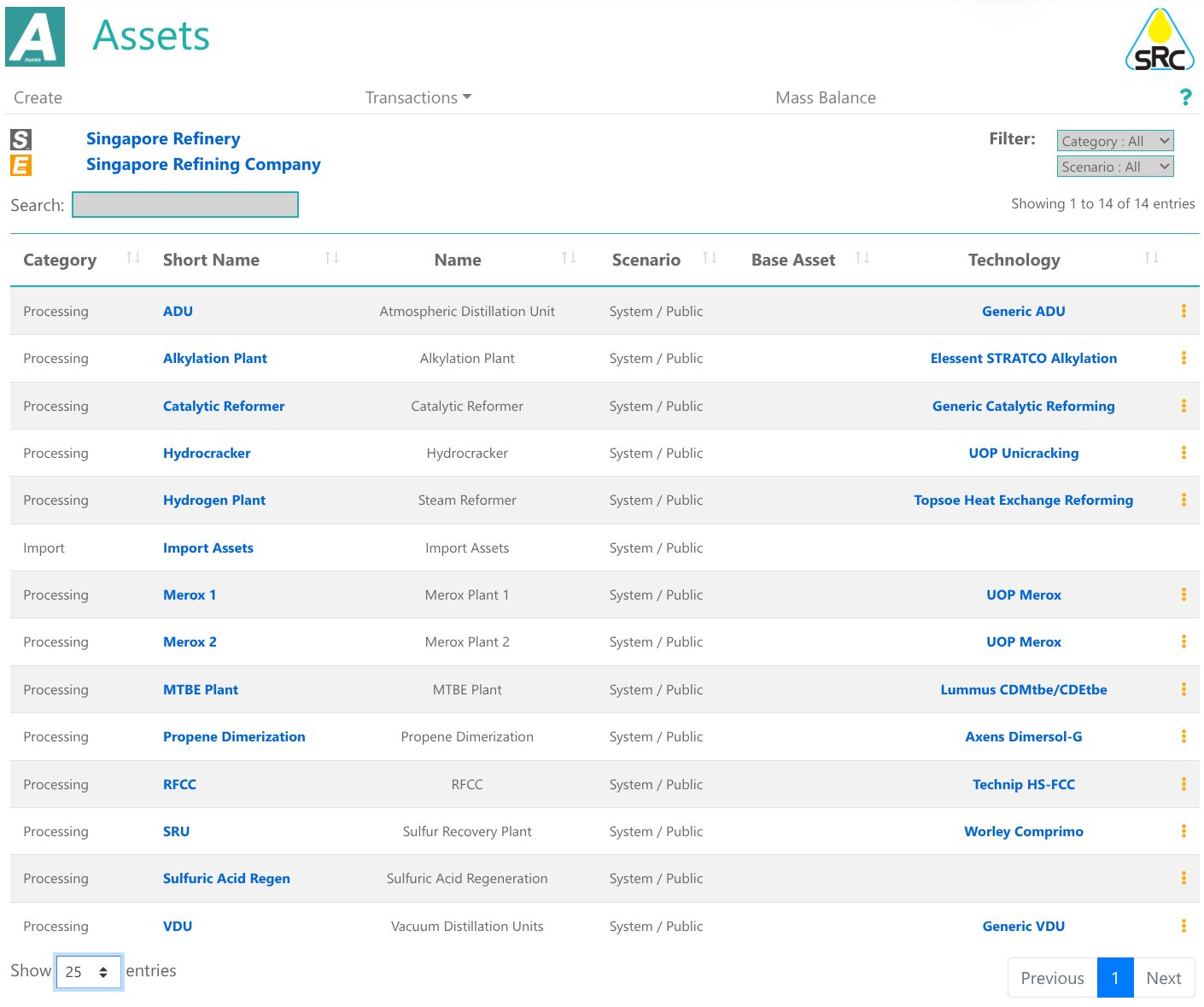Open the ADU asset link

pyautogui.click(x=178, y=311)
